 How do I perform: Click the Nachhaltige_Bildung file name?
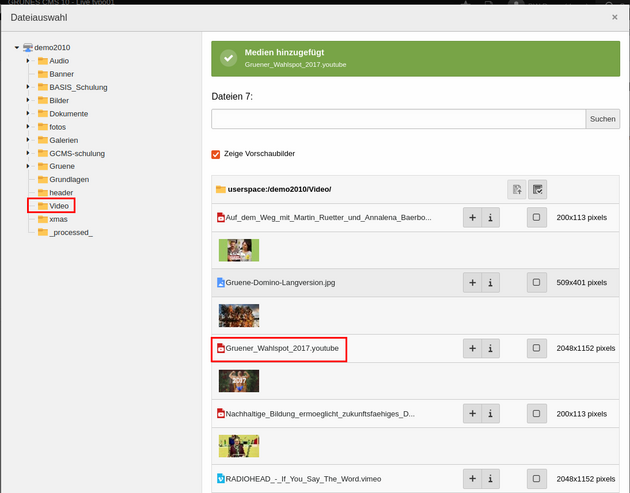coord(320,413)
